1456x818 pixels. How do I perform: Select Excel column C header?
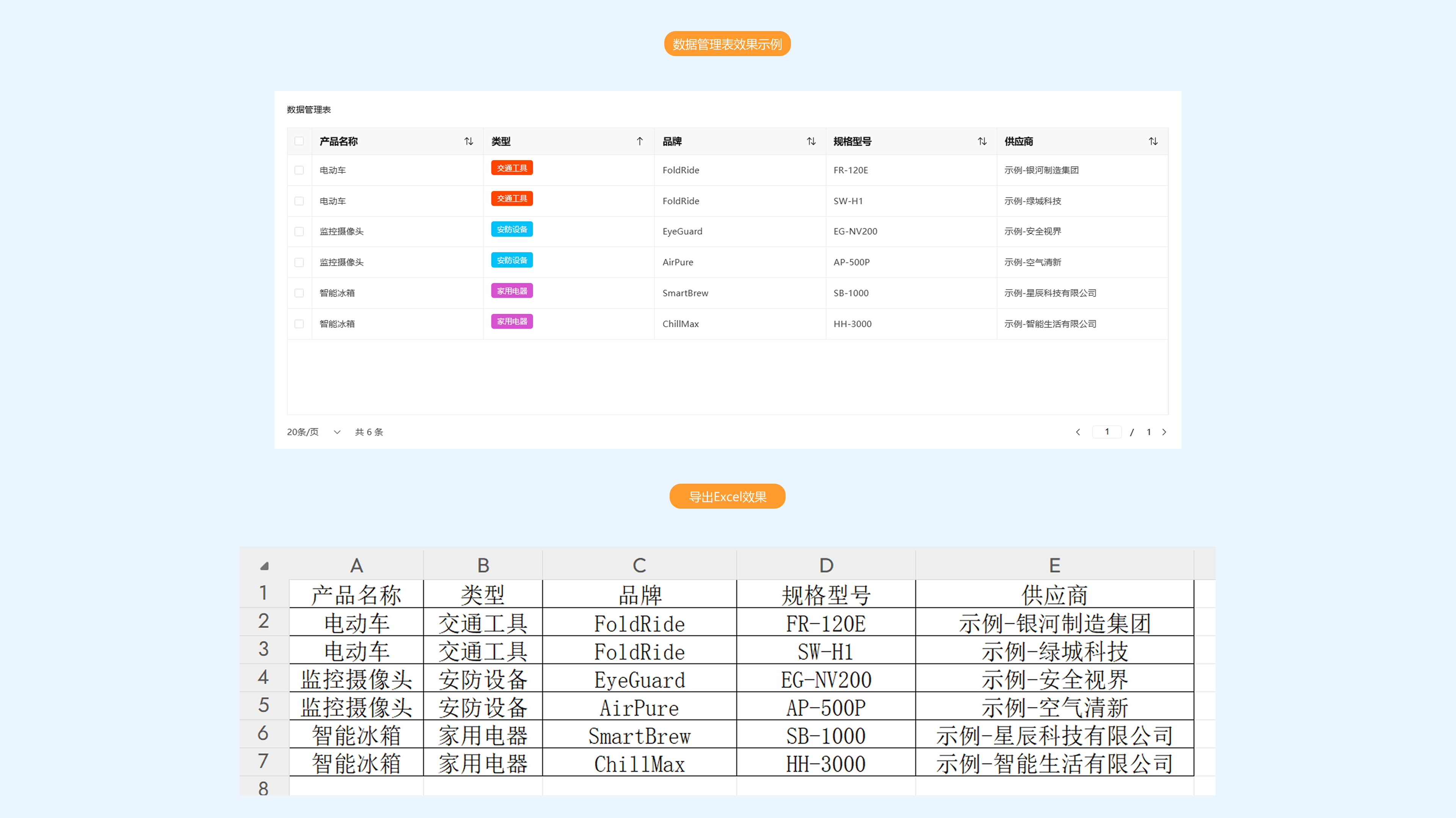[x=639, y=566]
